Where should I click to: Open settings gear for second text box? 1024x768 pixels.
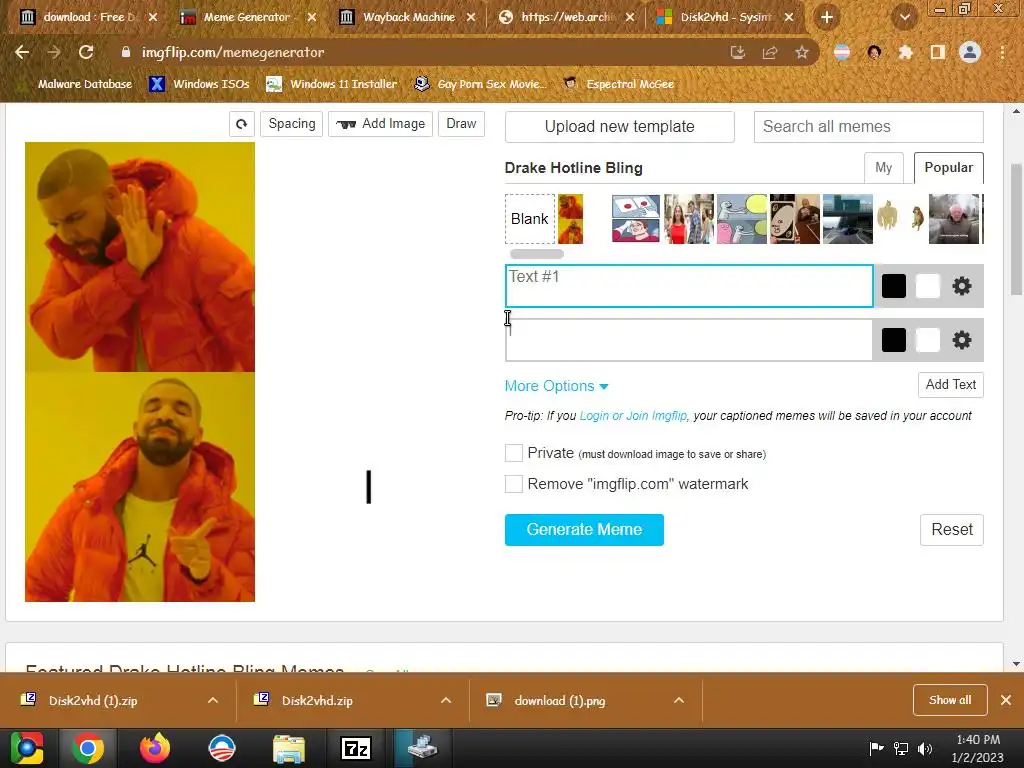click(x=961, y=340)
